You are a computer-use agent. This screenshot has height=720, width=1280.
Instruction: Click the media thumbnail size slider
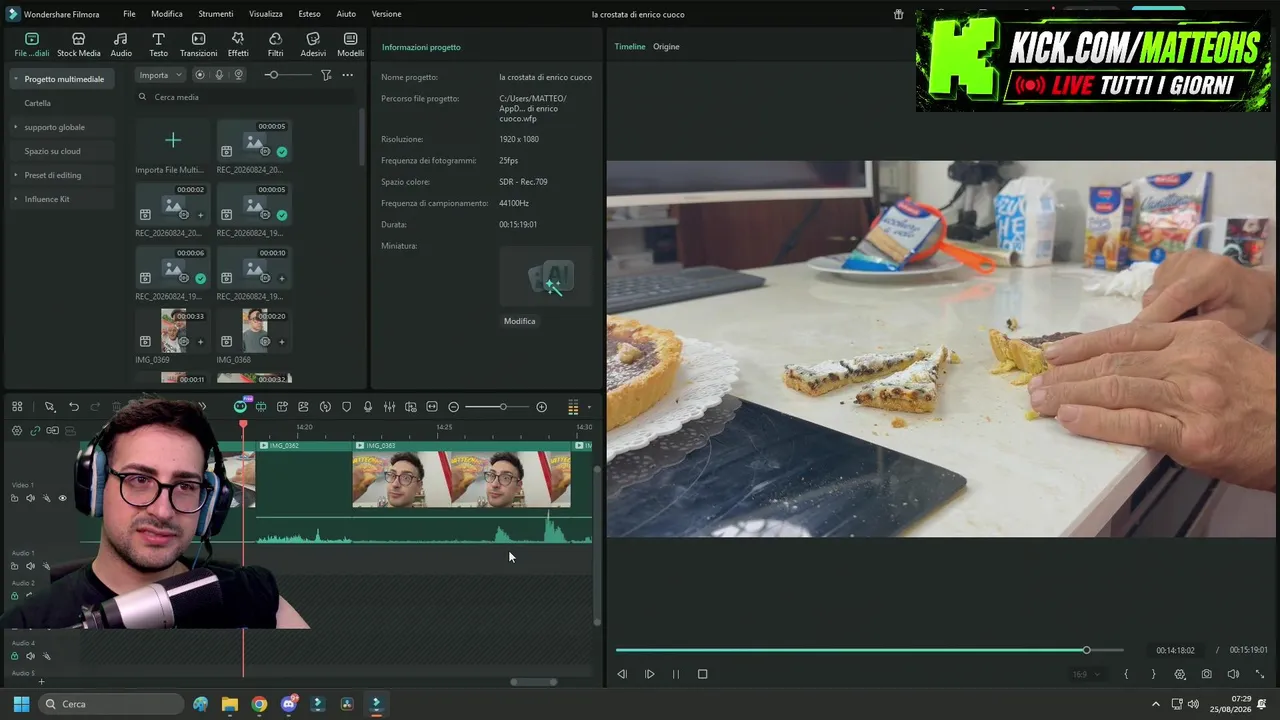(287, 75)
